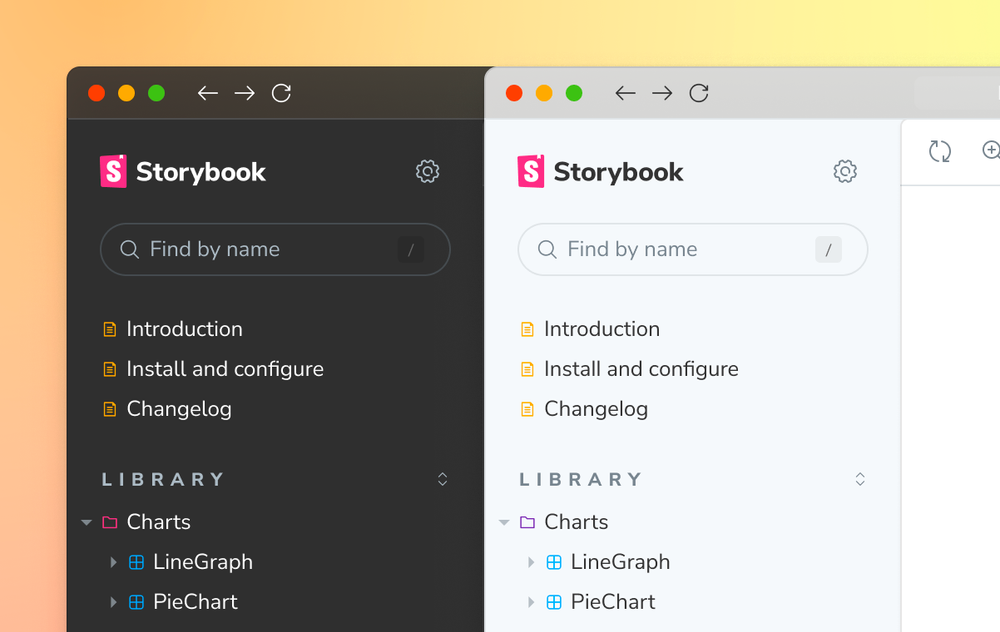The image size is (1000, 632).
Task: Expand PieChart component in light sidebar
Action: 531,602
